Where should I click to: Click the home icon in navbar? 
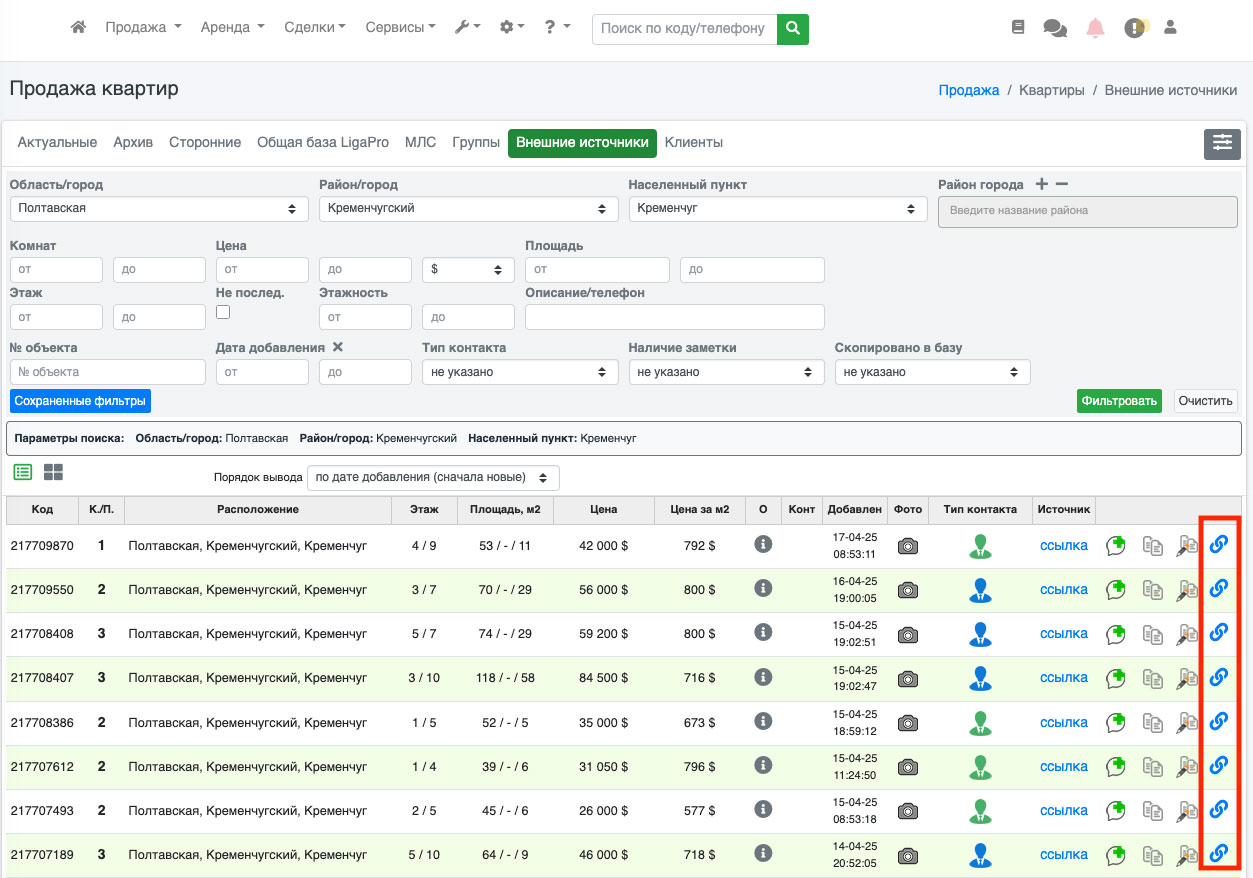[78, 28]
